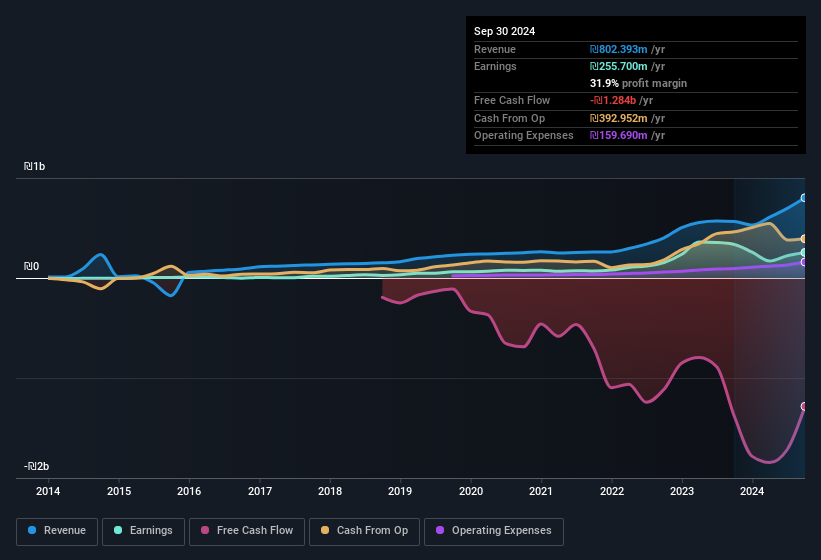The height and width of the screenshot is (560, 821).
Task: Click the Free Cash Flow label in tooltip
Action: (512, 100)
